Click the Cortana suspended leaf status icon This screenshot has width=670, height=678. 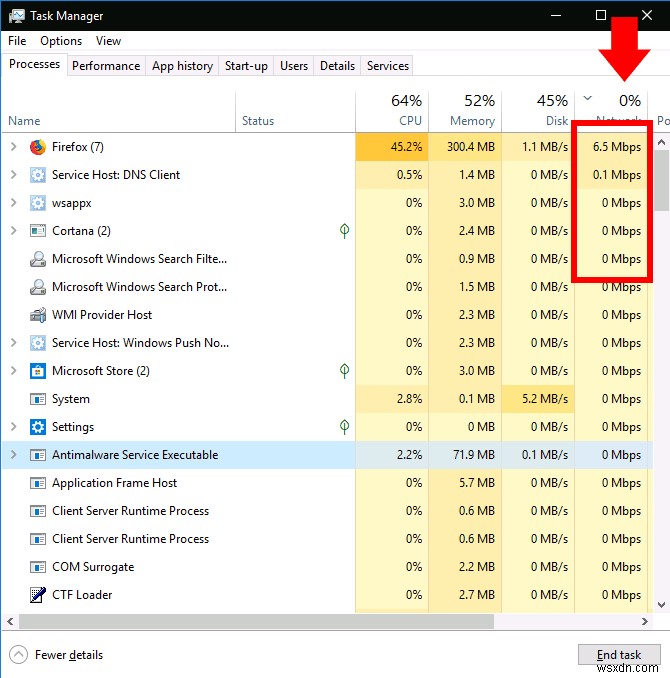344,230
